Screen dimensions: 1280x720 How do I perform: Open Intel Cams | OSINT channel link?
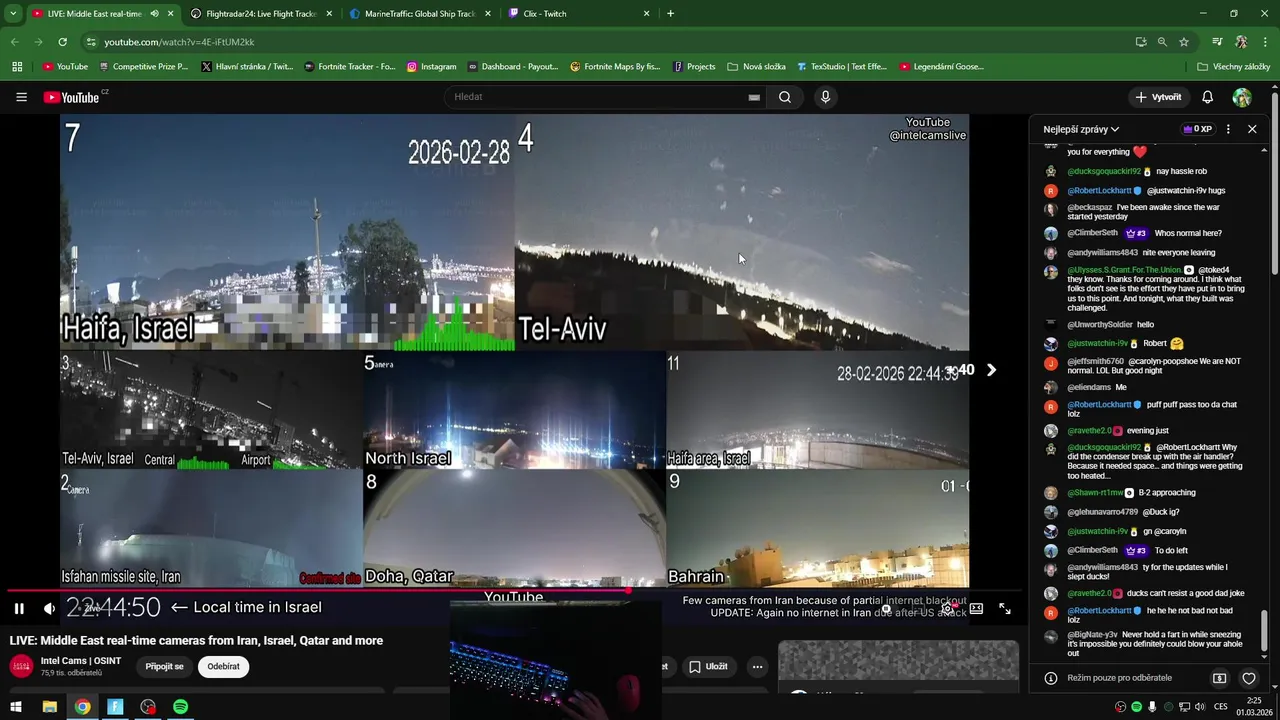tap(81, 661)
